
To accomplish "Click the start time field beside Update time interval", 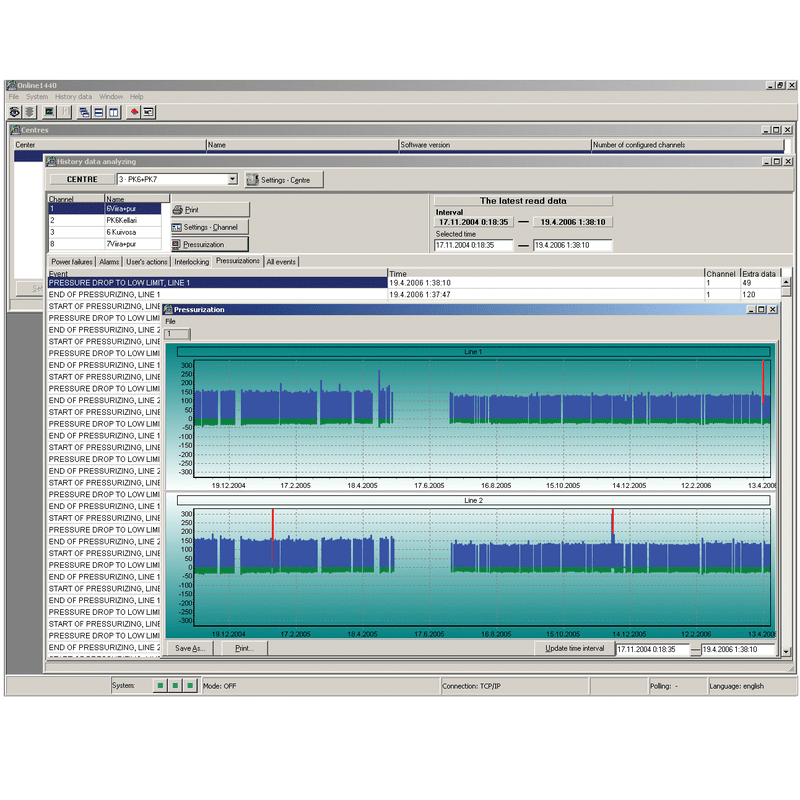I will (653, 649).
